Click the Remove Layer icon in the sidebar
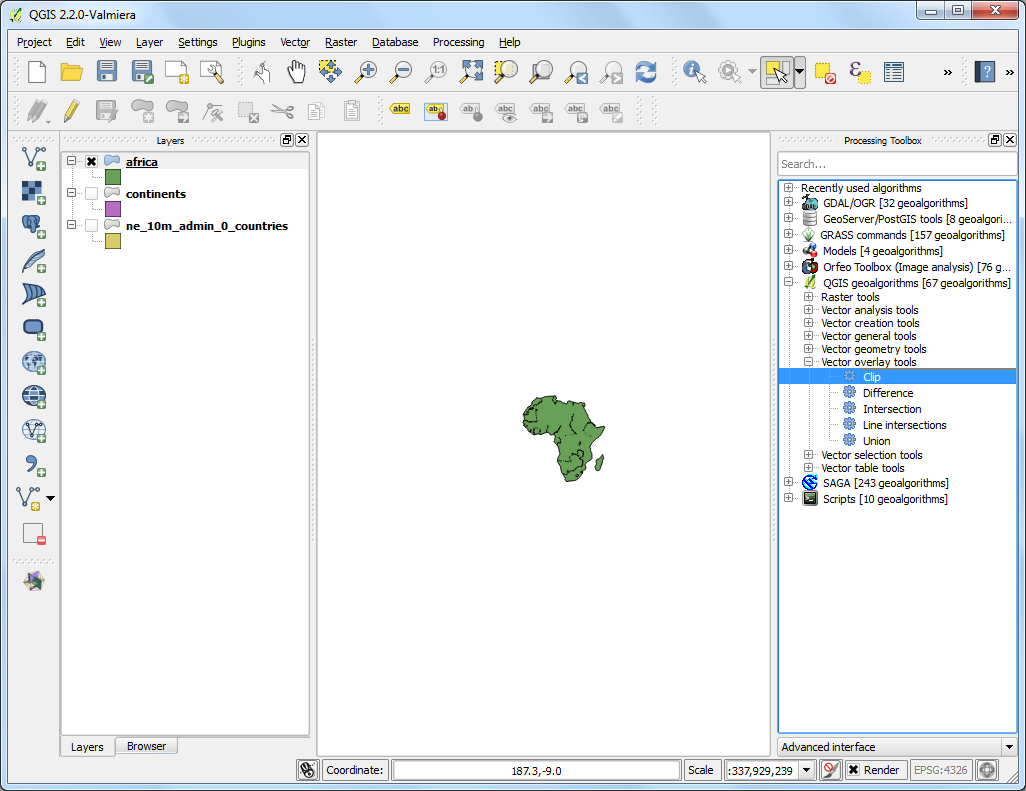The image size is (1026, 791). click(x=33, y=534)
